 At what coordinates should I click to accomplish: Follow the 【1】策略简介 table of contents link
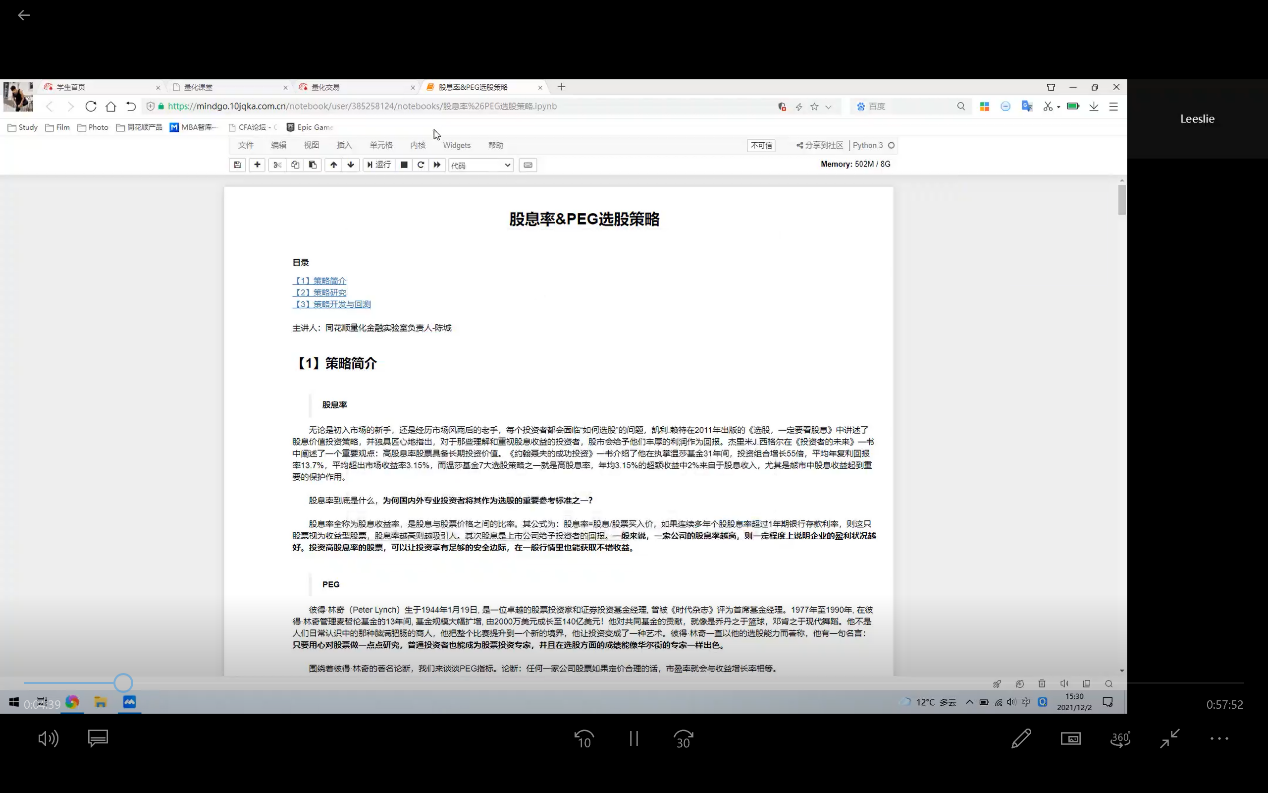tap(320, 281)
